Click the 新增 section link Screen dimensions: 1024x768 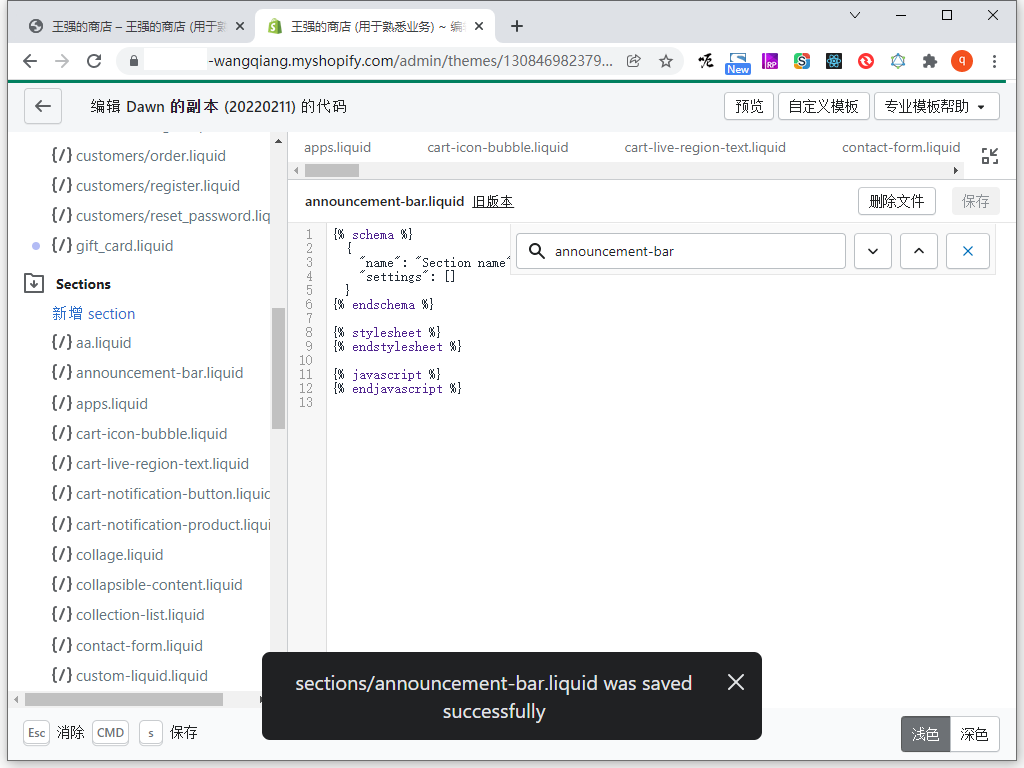pyautogui.click(x=93, y=313)
